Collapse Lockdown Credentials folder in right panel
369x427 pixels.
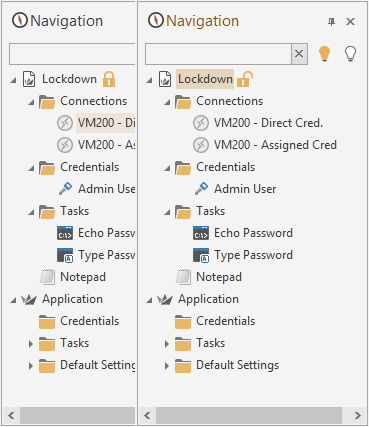pyautogui.click(x=167, y=168)
